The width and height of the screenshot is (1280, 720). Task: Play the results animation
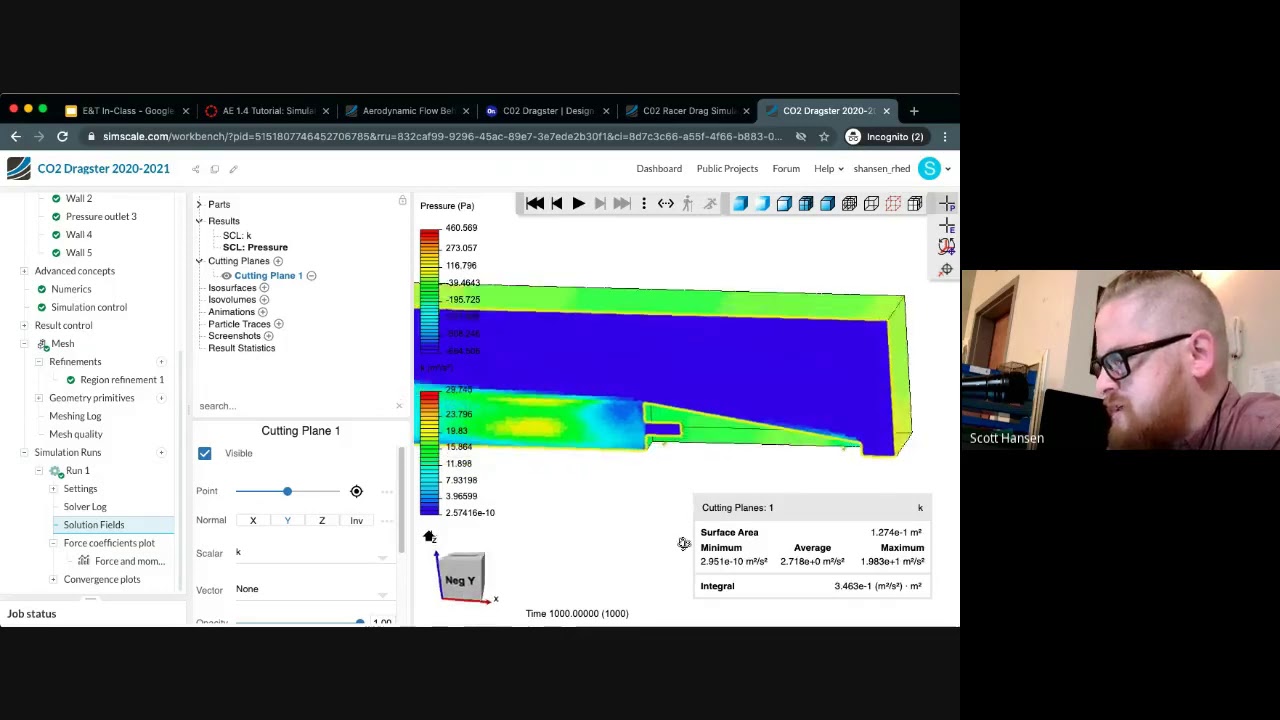click(x=578, y=204)
